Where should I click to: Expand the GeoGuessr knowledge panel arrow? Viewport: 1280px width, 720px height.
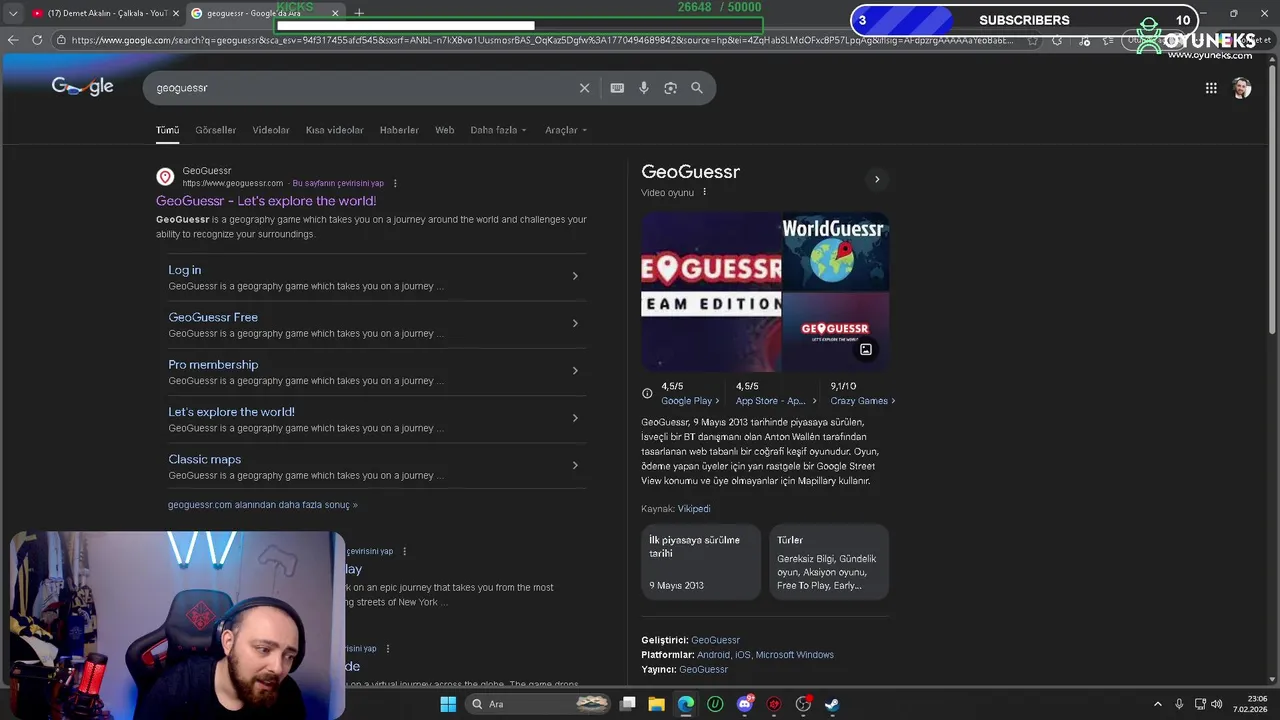(877, 180)
